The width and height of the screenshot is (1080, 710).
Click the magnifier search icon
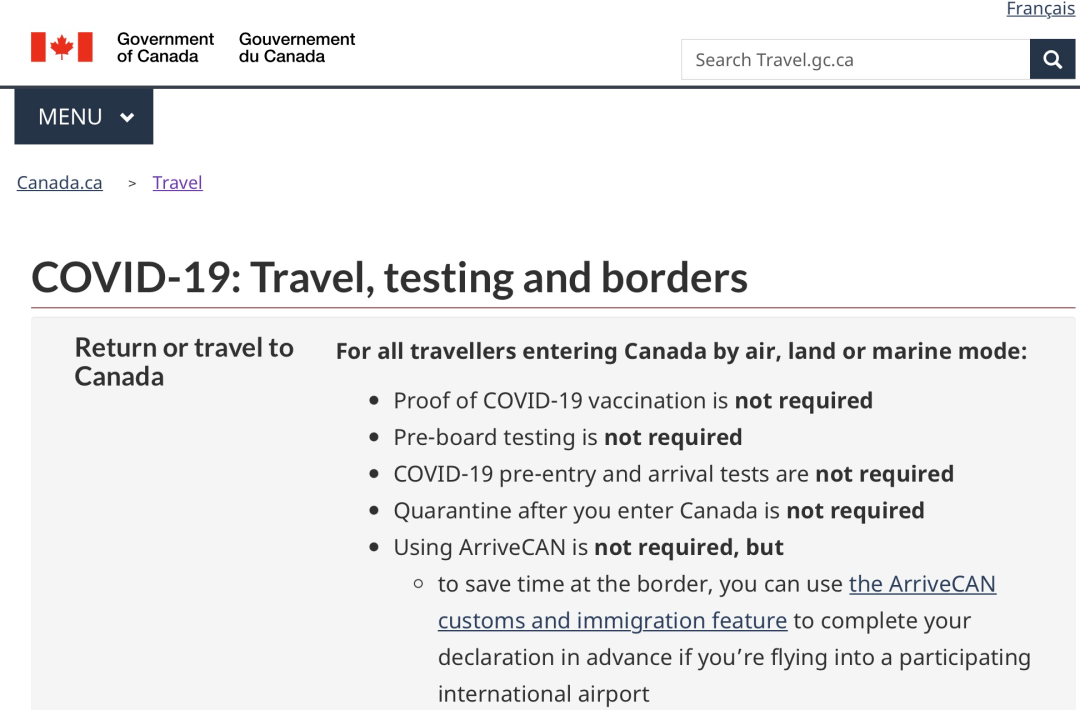point(1052,60)
